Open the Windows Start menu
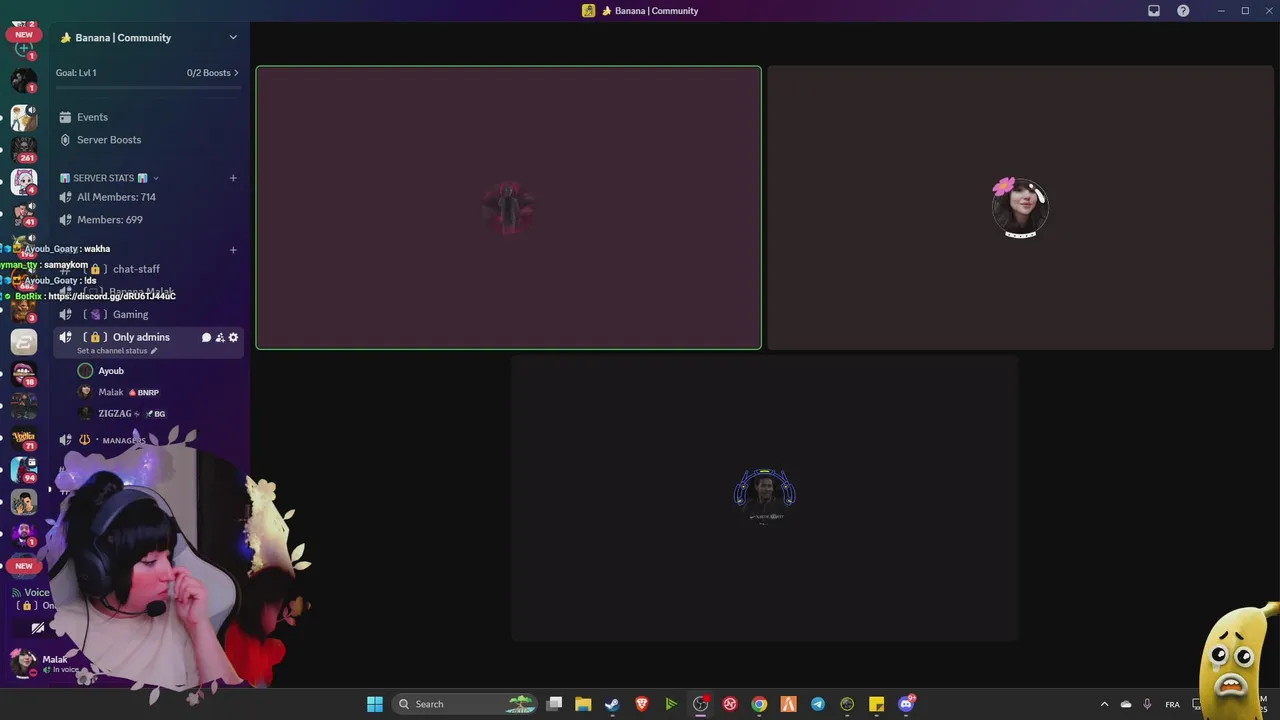Screen dimensions: 1280x720 (x=375, y=704)
